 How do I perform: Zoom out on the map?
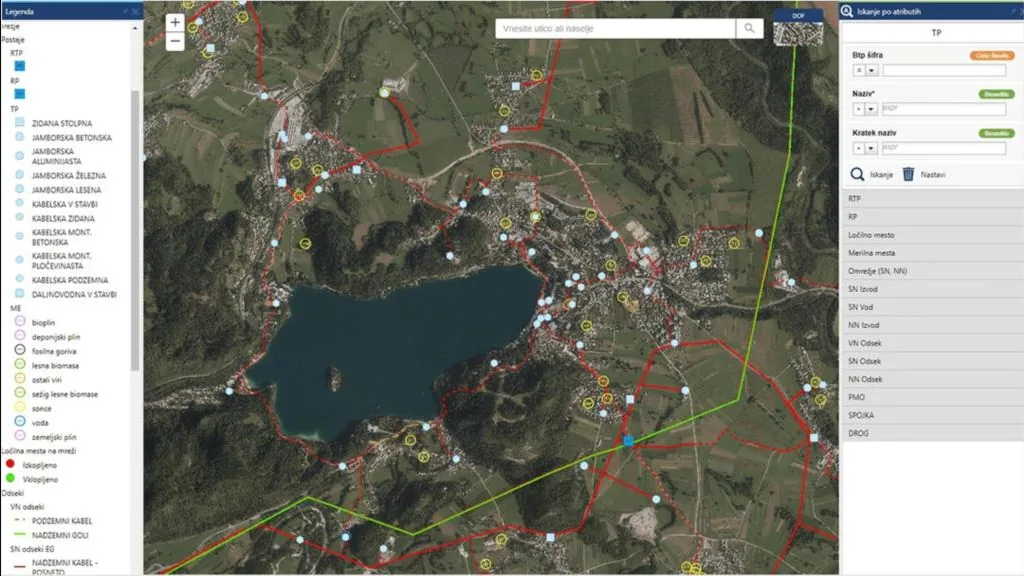[174, 41]
